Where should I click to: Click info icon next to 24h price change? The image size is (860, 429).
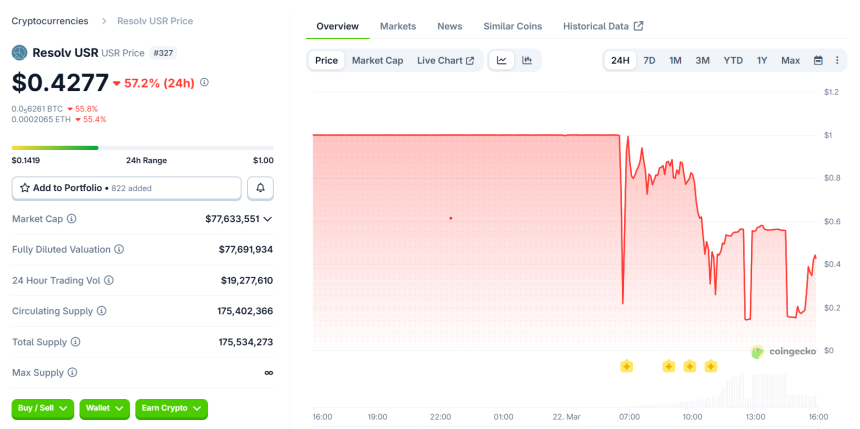(205, 82)
